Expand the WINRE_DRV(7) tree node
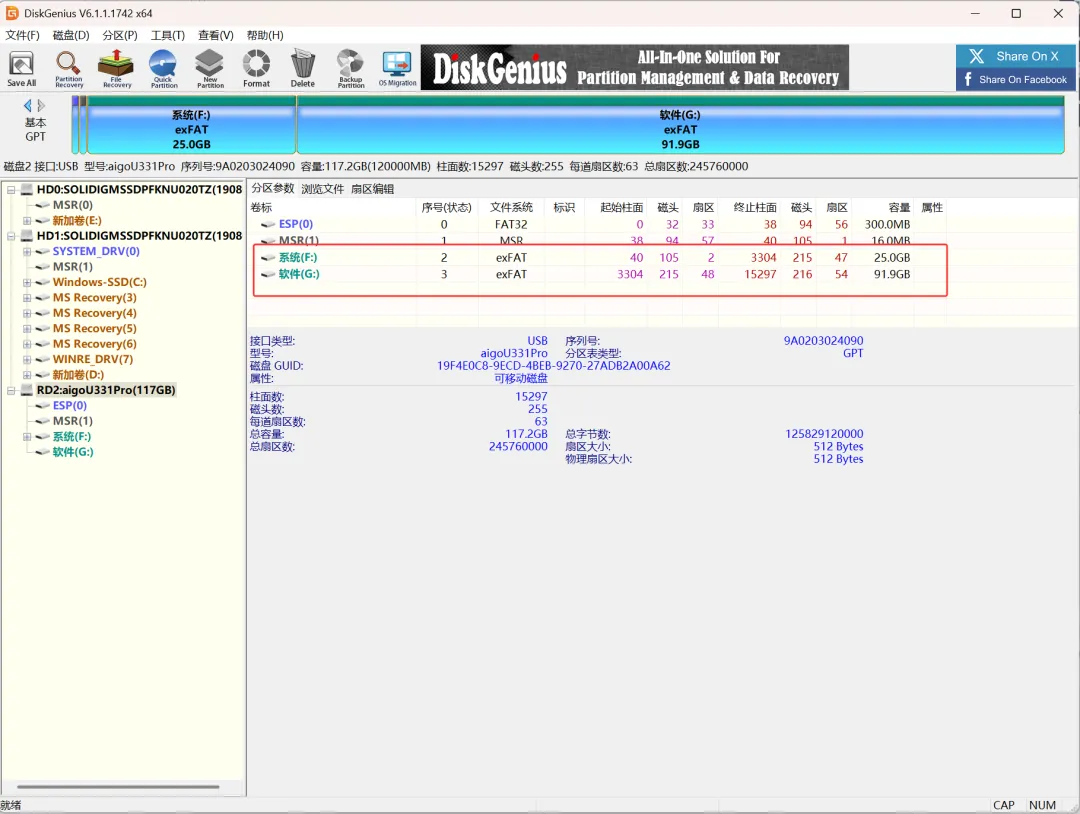This screenshot has width=1080, height=814. coord(27,359)
